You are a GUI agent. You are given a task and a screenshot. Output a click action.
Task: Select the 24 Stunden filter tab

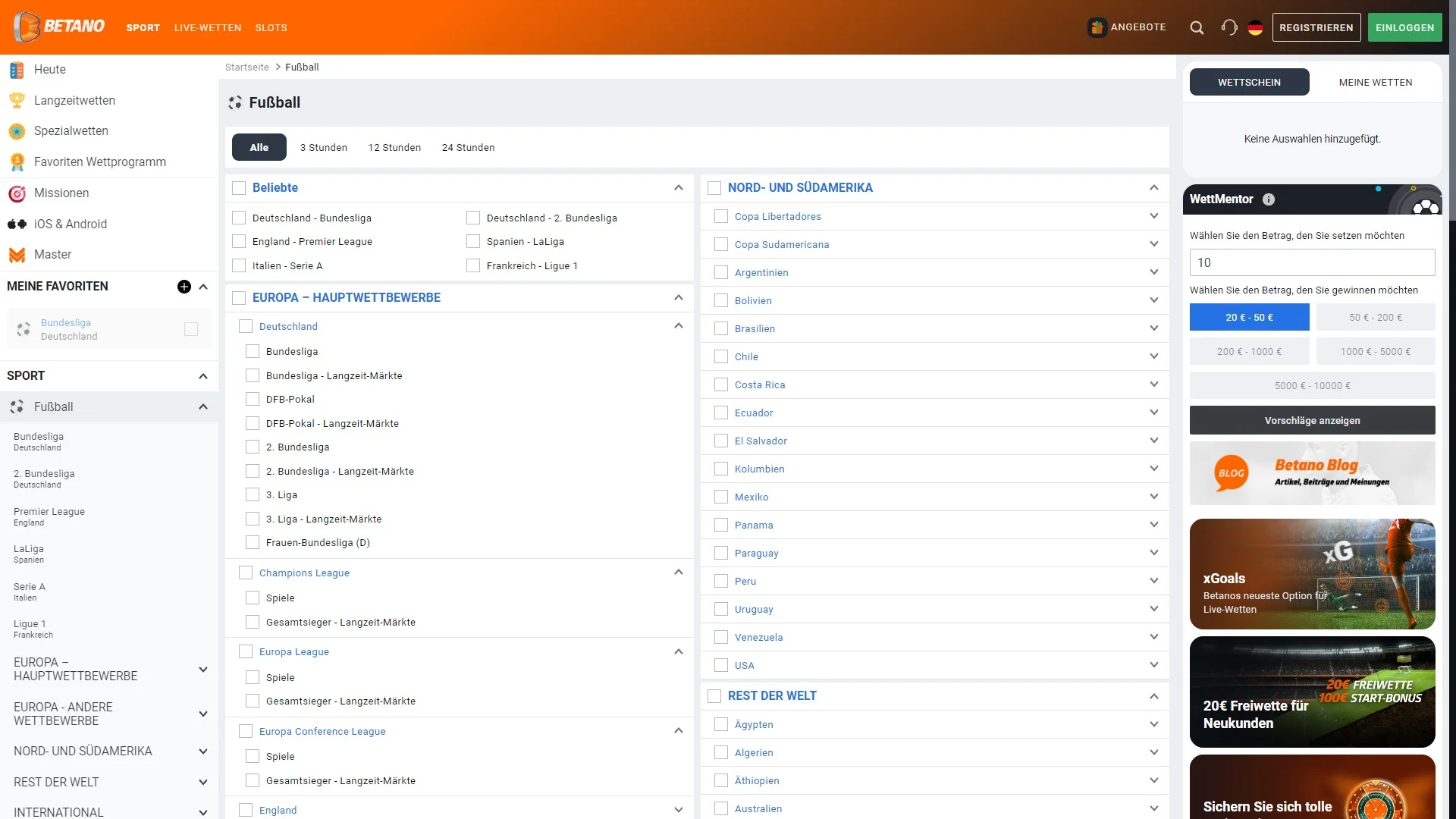tap(469, 147)
